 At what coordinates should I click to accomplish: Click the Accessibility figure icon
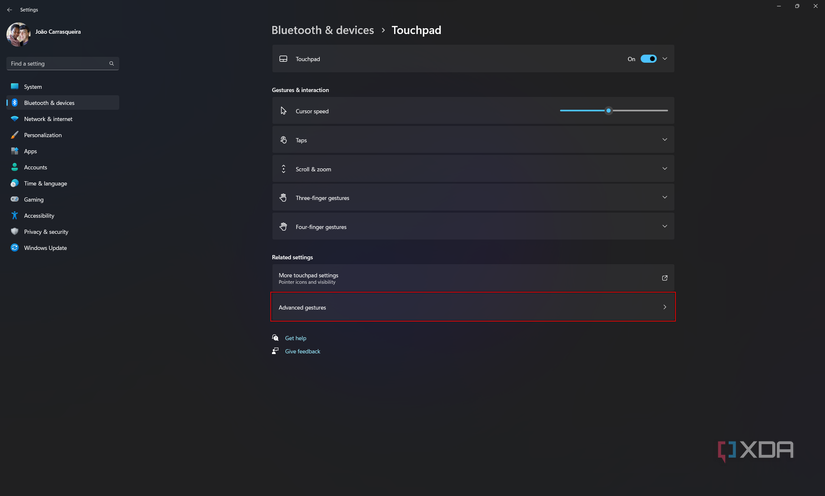point(15,215)
